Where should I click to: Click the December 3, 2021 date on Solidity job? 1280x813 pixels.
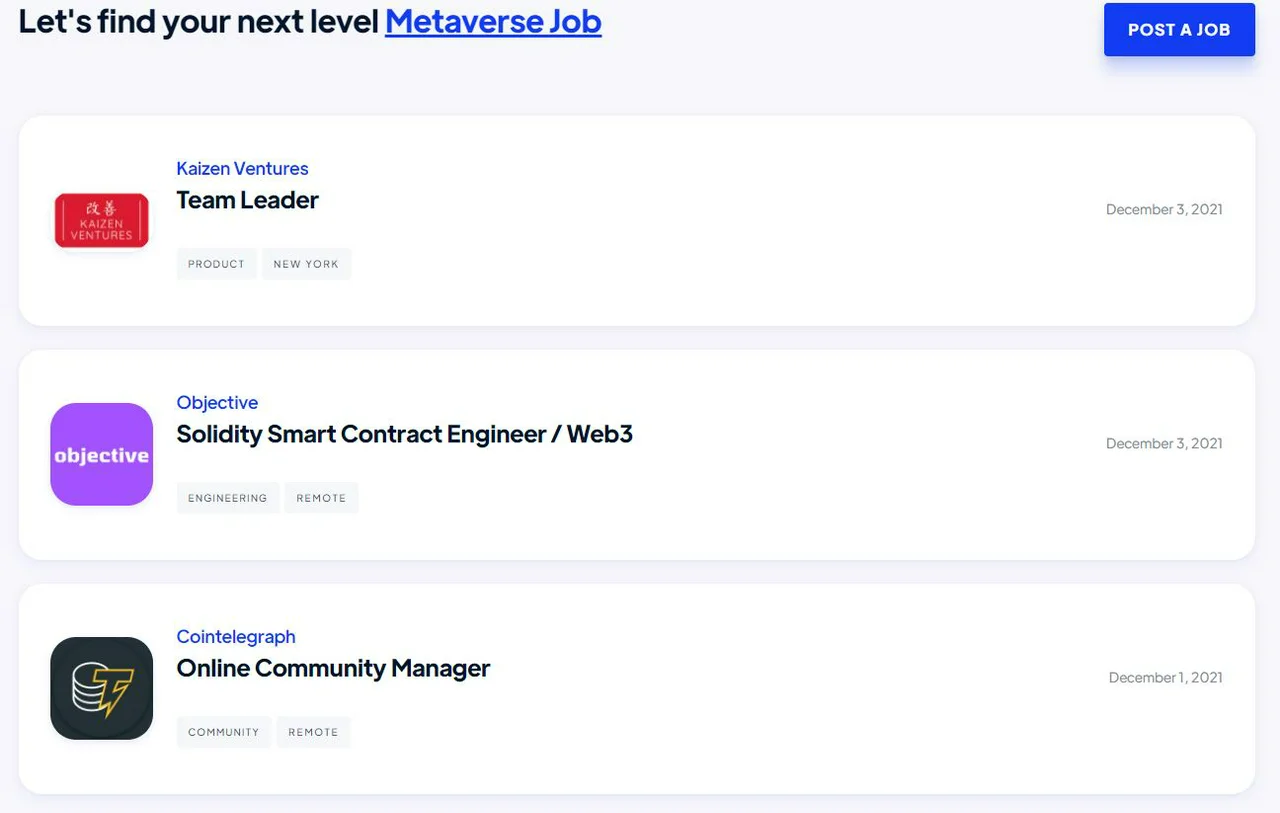pyautogui.click(x=1164, y=443)
